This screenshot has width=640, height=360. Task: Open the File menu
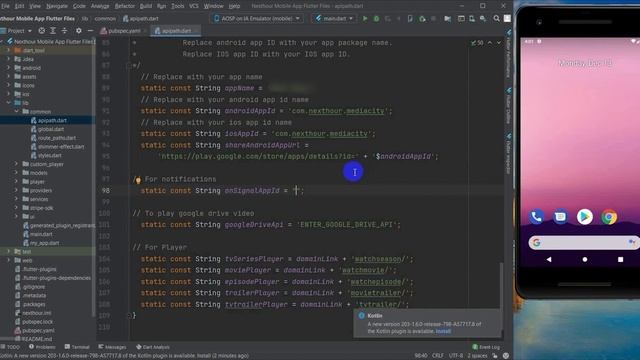click(x=5, y=6)
